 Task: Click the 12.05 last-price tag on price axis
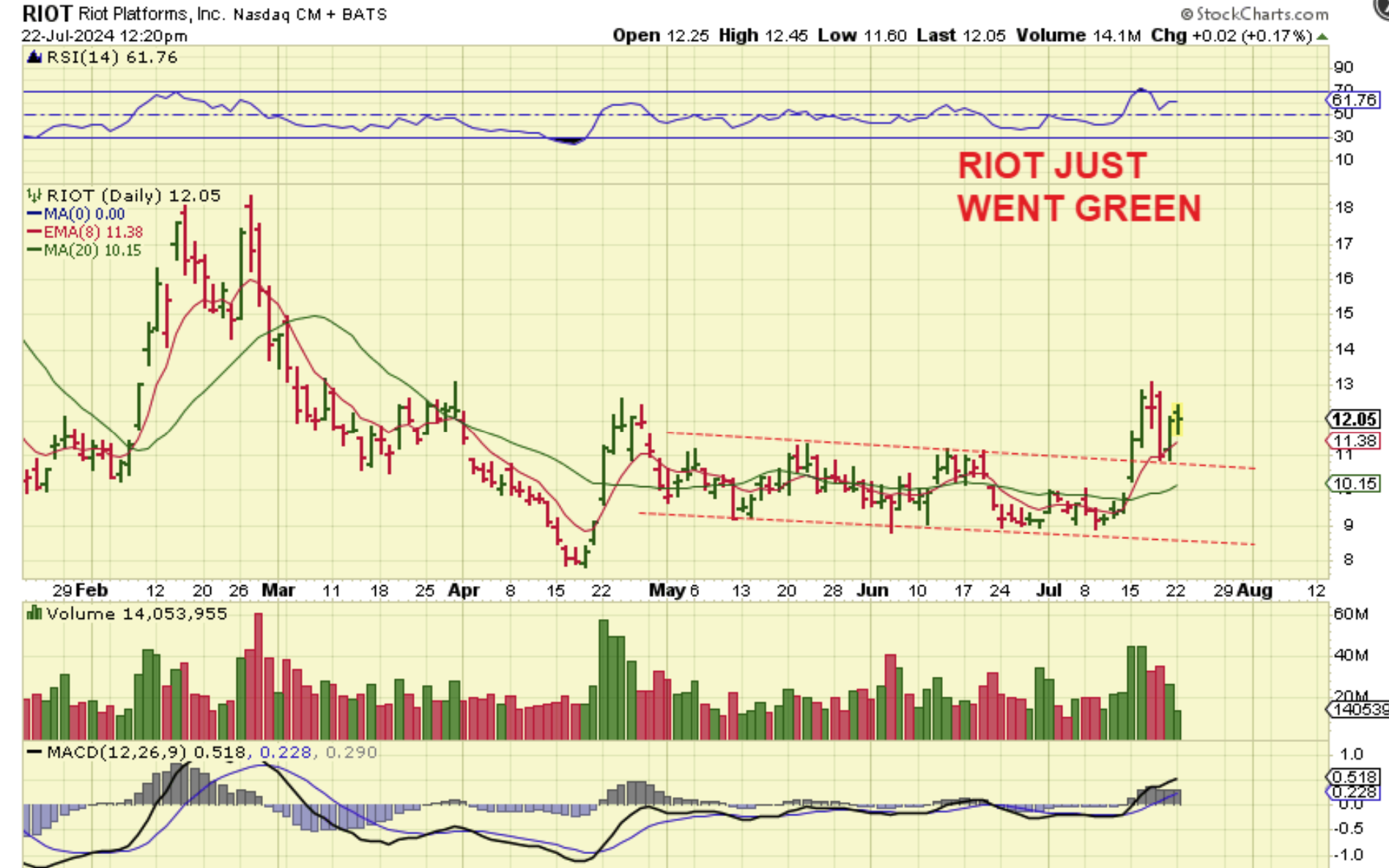coord(1354,419)
